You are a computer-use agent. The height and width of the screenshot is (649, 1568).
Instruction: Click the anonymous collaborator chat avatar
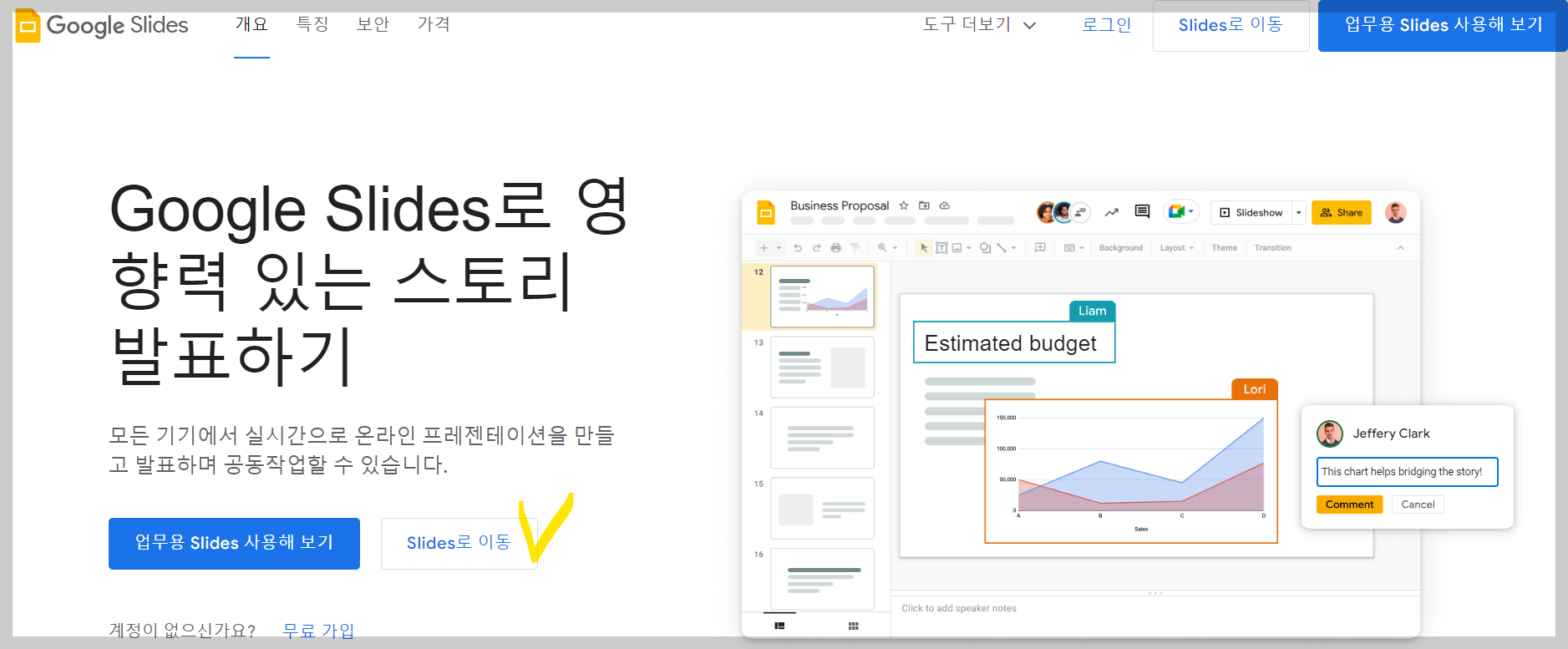point(1081,212)
